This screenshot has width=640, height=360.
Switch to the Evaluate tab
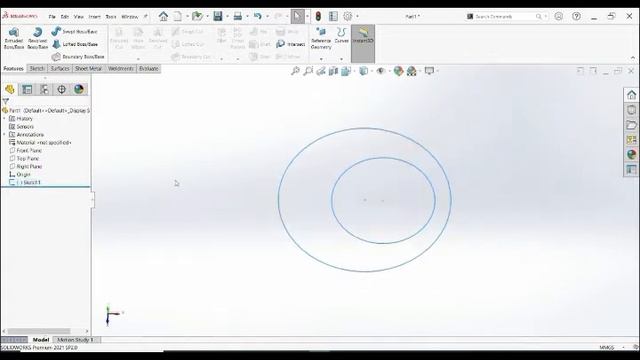(149, 69)
